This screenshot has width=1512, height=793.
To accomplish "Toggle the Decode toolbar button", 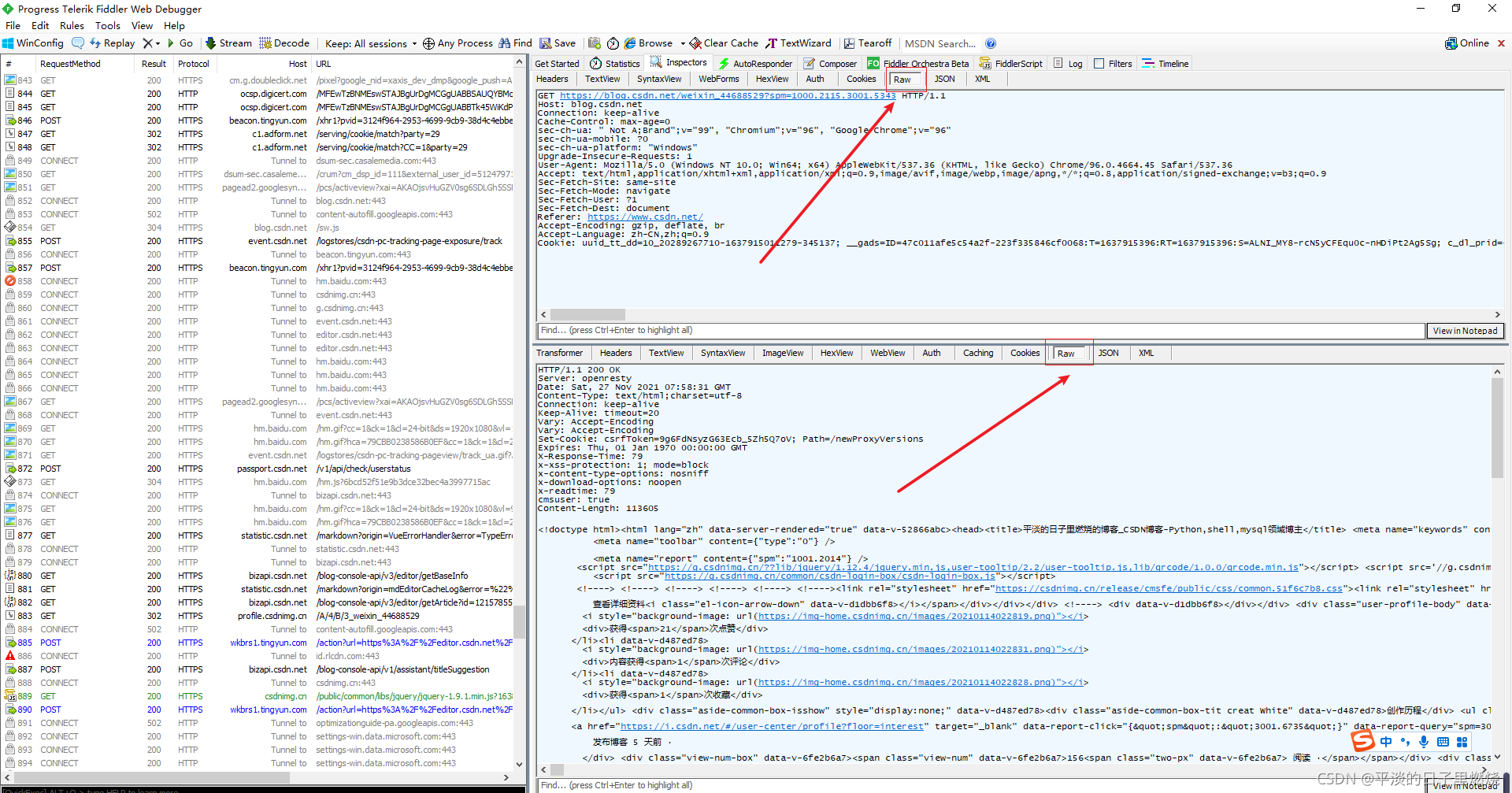I will point(285,43).
